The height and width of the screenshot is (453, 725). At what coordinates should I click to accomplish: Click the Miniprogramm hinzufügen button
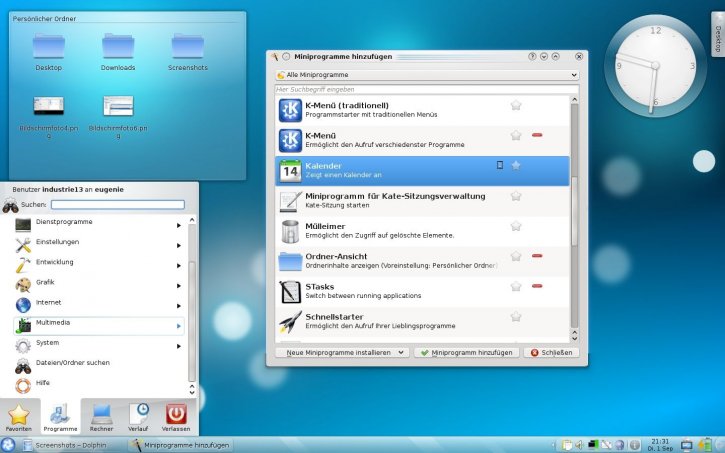[467, 353]
